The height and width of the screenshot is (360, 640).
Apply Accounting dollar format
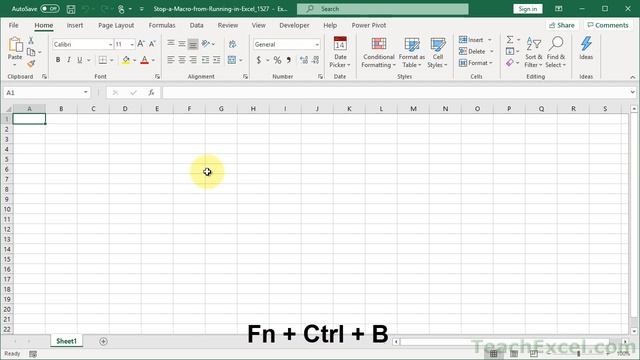(x=259, y=60)
